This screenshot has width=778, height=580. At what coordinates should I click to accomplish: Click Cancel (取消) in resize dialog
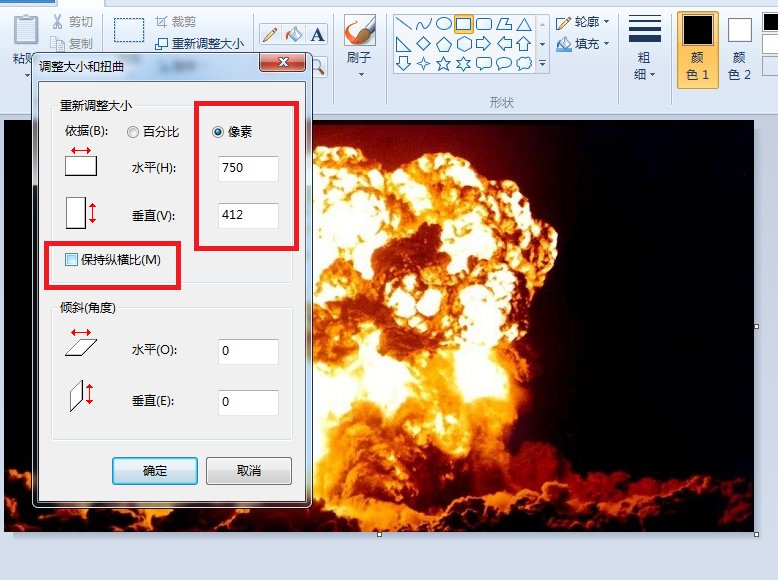[x=249, y=471]
